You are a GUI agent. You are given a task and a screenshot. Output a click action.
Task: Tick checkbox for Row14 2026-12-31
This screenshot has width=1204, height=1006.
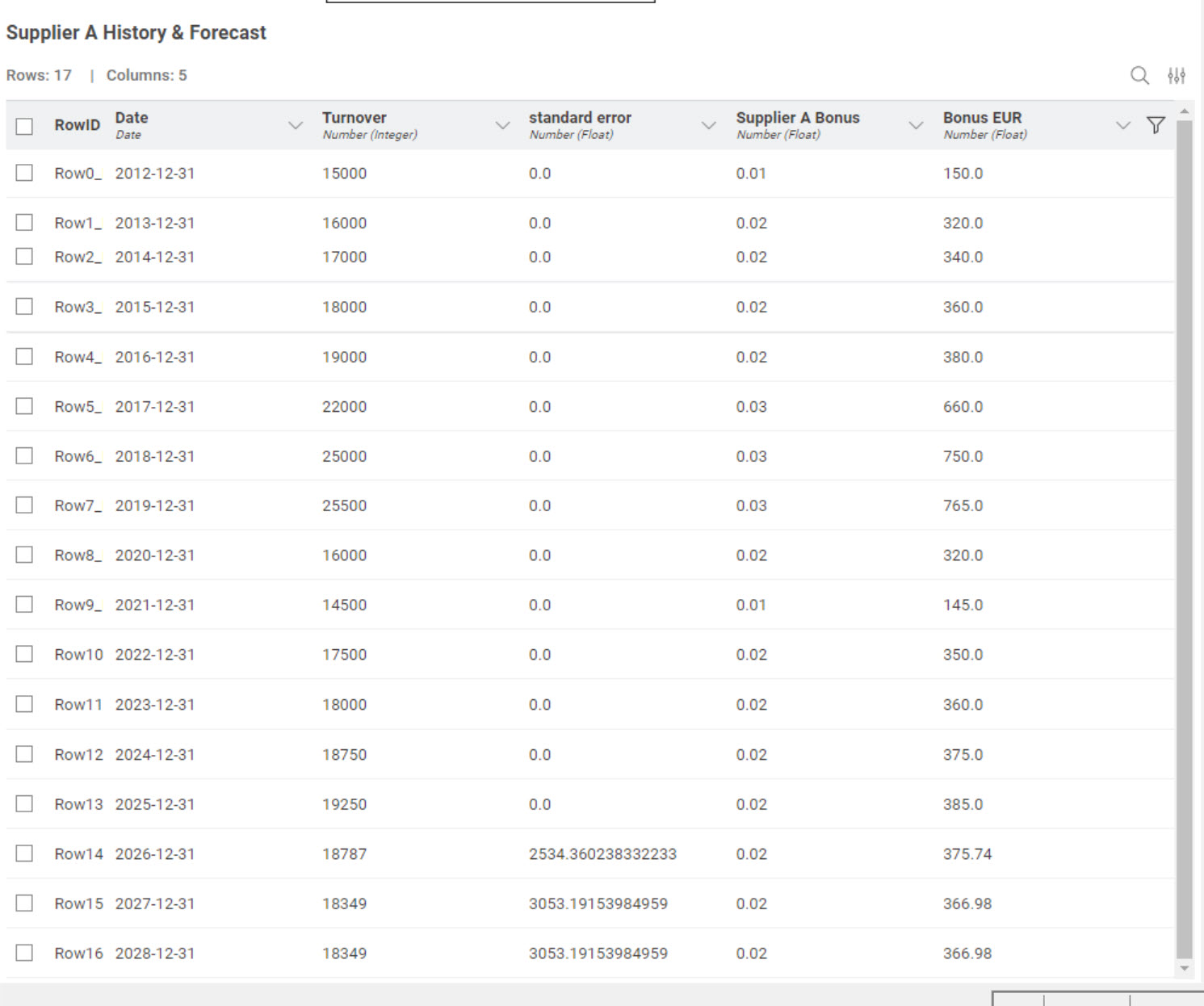pos(24,853)
